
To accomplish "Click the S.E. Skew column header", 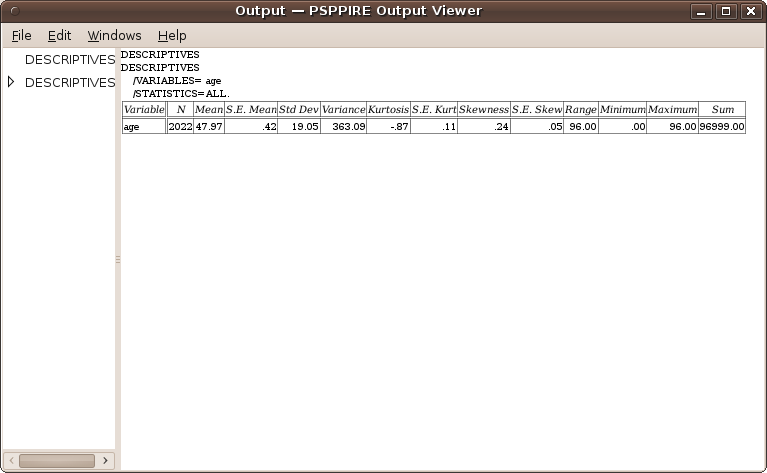I will 537,110.
